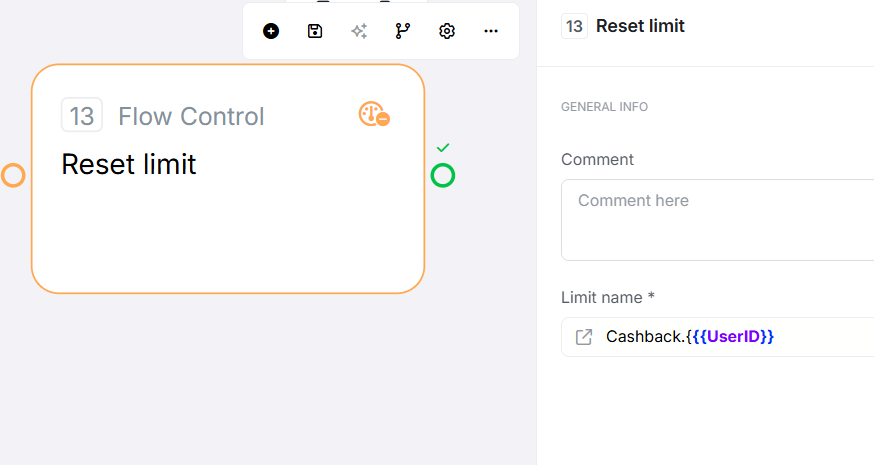Open the AI sparkles assistant icon
Screen dimensions: 874x465
click(x=359, y=31)
